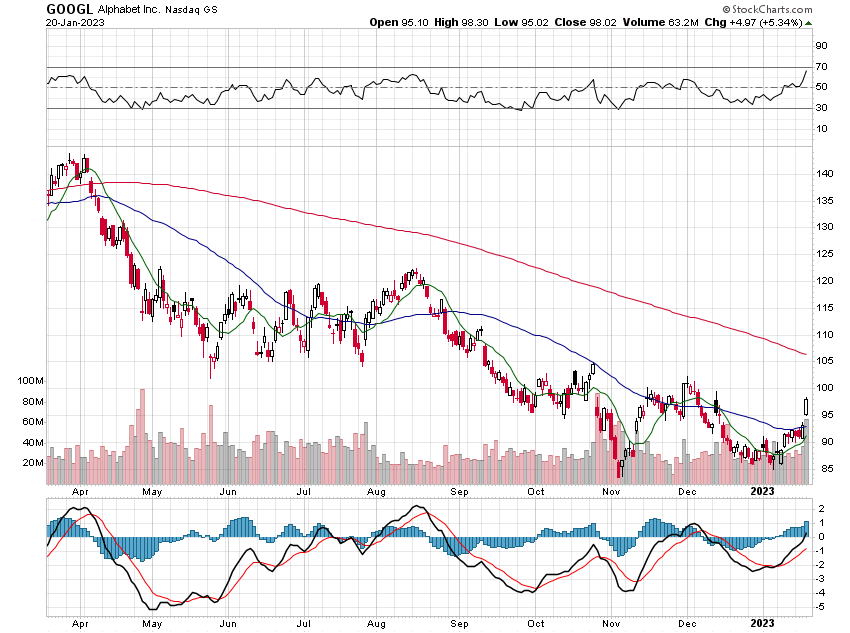Click the 80M volume axis label
The height and width of the screenshot is (633, 850).
point(33,402)
